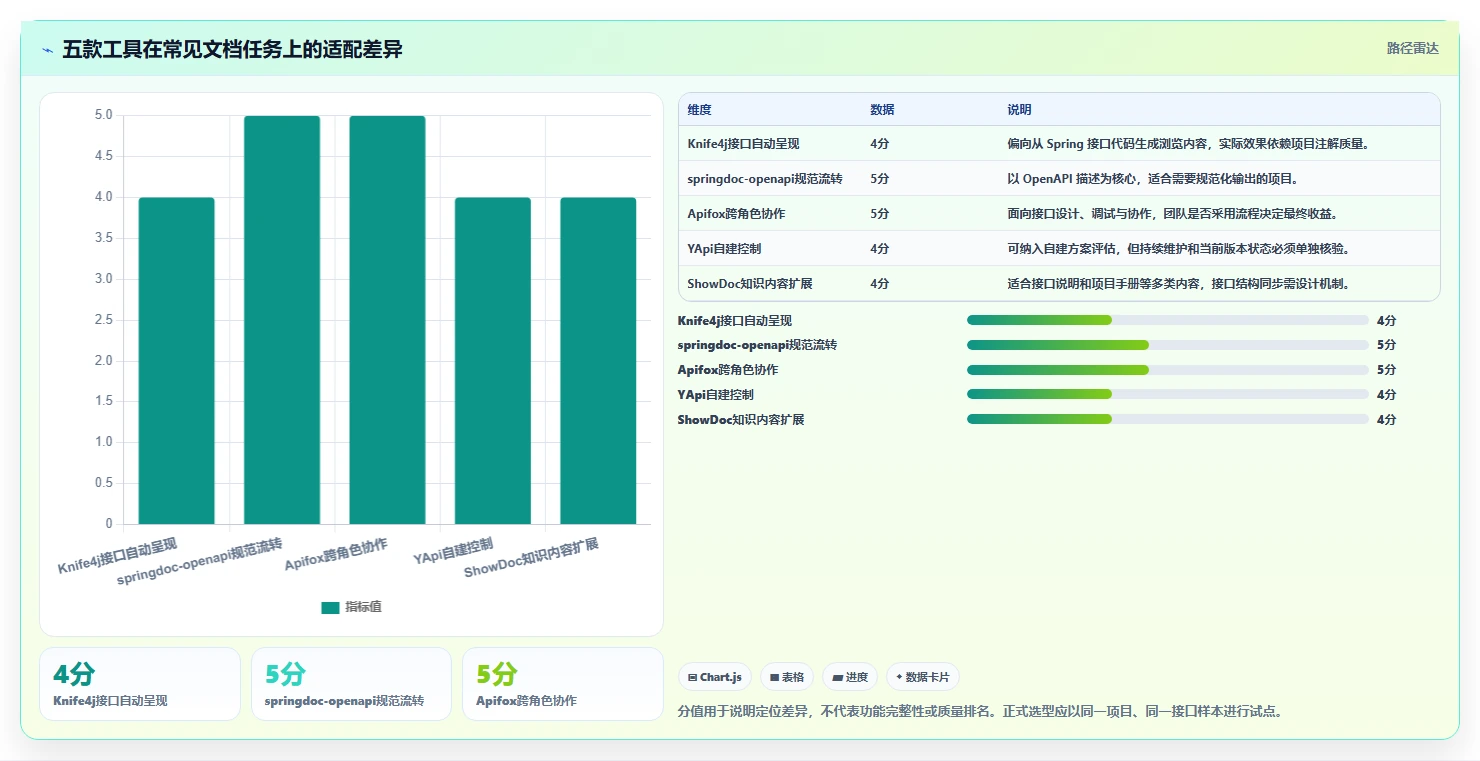
Task: Open the 5分 springdoc-openapi规范流转 data card
Action: click(x=352, y=684)
